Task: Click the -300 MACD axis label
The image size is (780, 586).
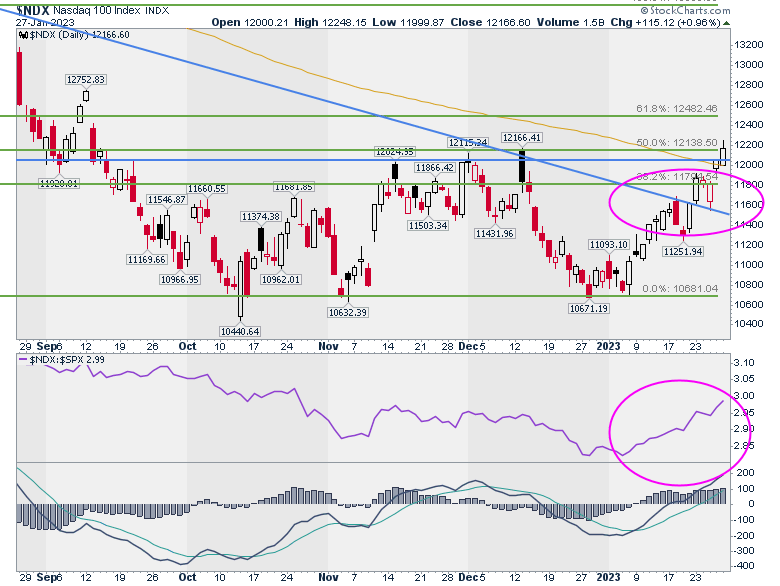Action: (x=744, y=551)
